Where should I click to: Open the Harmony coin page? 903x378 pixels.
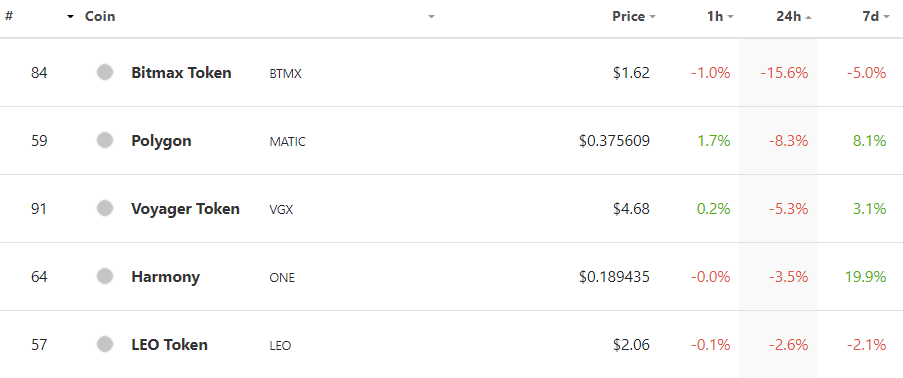(x=165, y=277)
